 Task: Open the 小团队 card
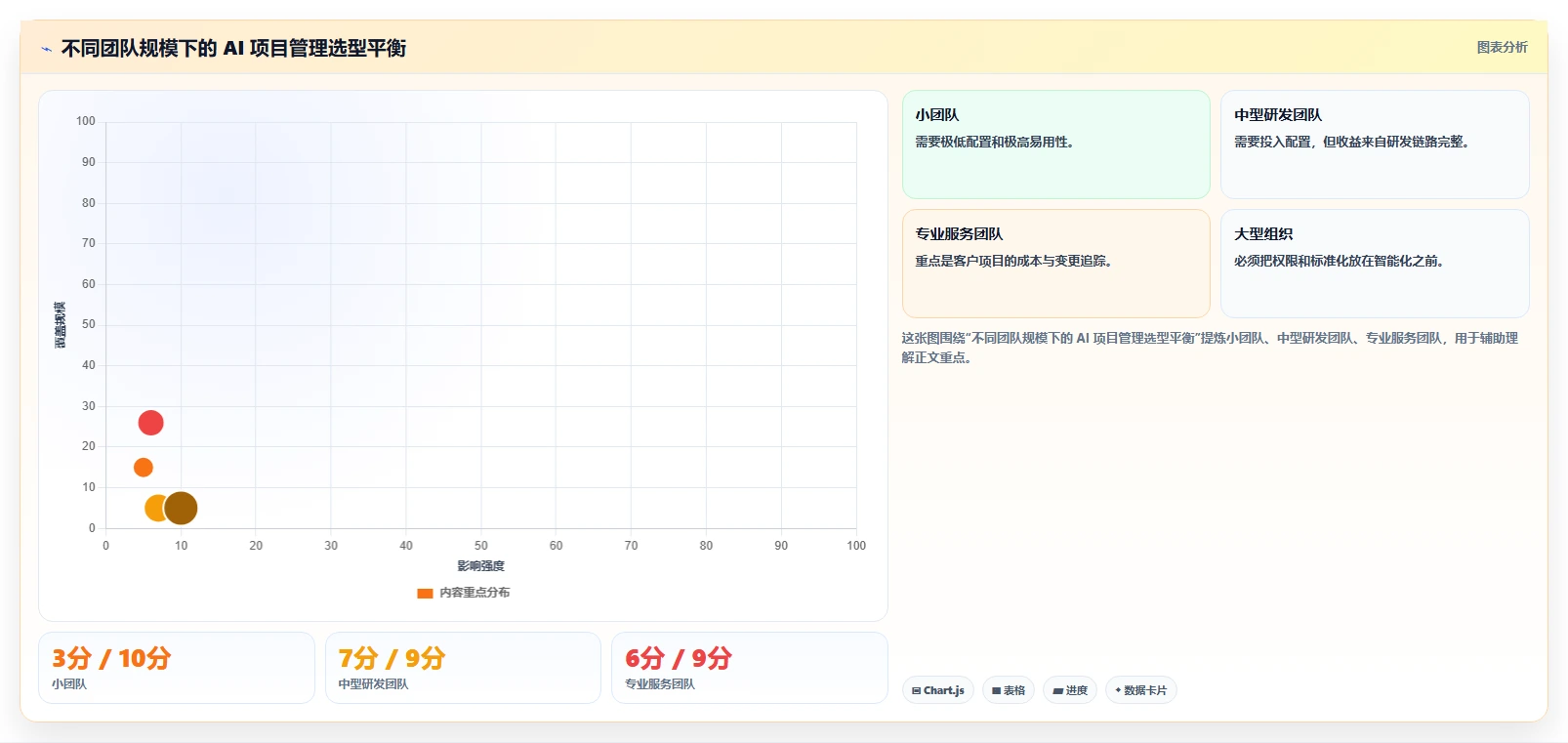(x=1055, y=144)
